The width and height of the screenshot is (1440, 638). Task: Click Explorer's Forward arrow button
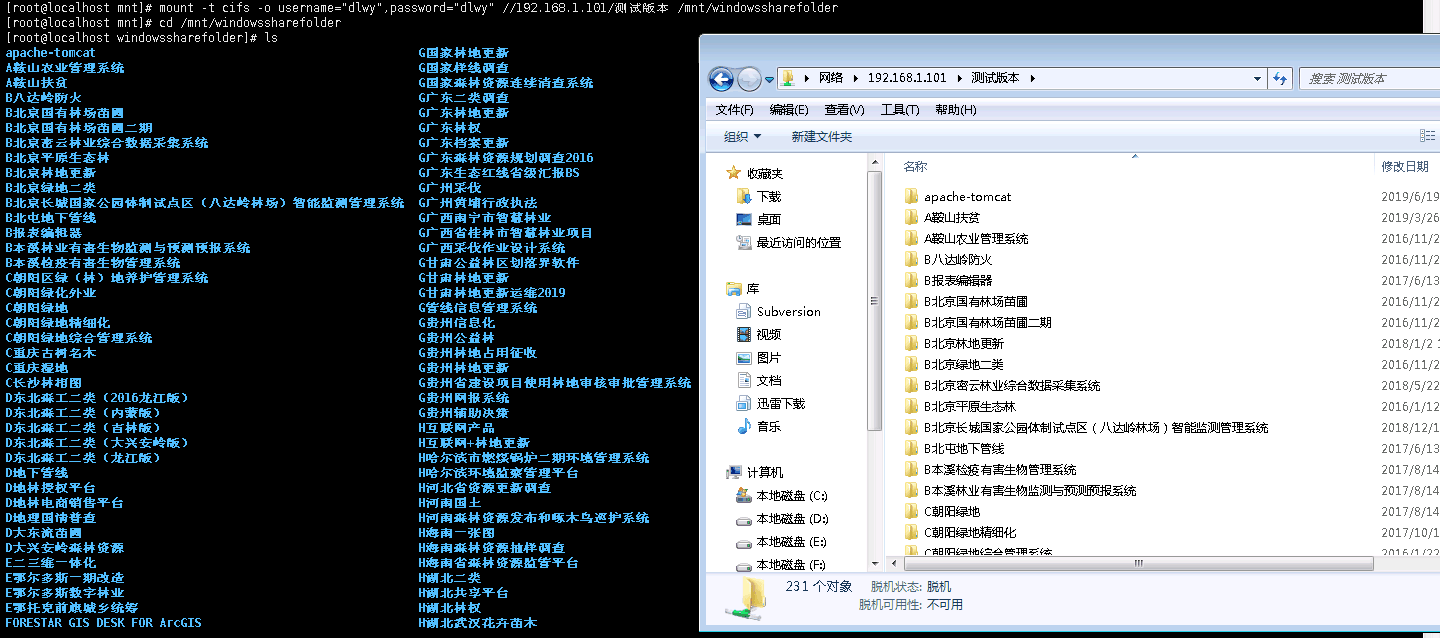tap(749, 78)
